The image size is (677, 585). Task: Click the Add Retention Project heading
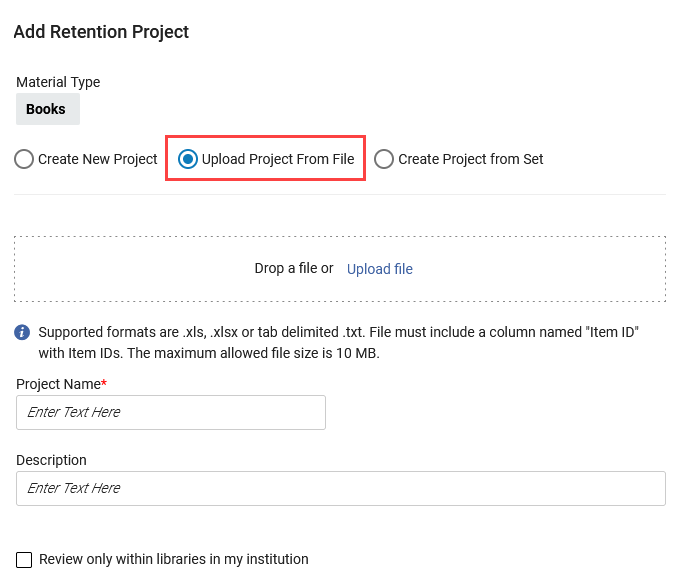click(x=101, y=32)
